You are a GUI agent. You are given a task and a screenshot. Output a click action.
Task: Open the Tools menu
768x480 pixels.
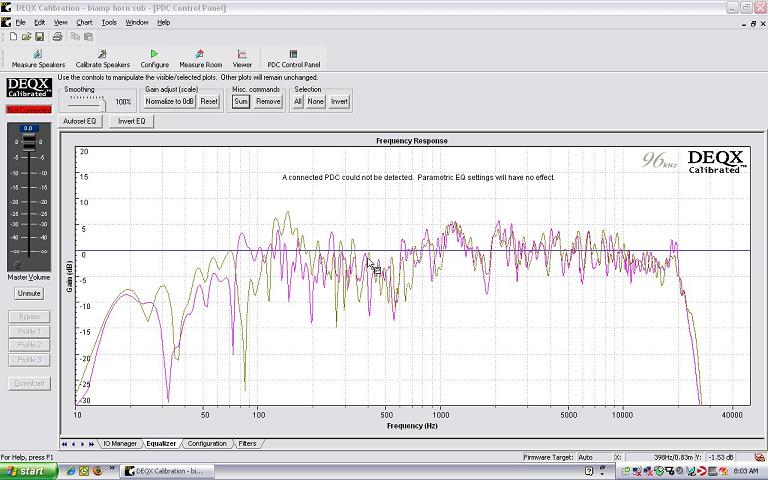point(109,23)
